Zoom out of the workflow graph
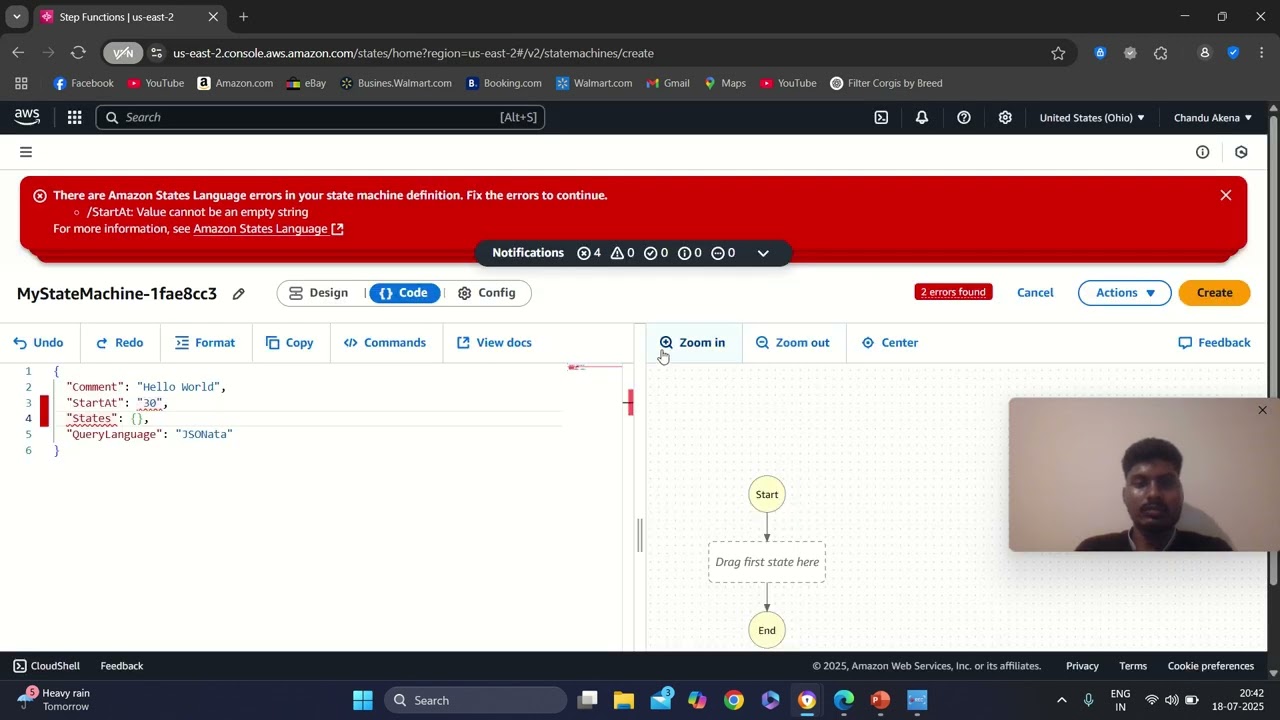The height and width of the screenshot is (720, 1280). 793,342
